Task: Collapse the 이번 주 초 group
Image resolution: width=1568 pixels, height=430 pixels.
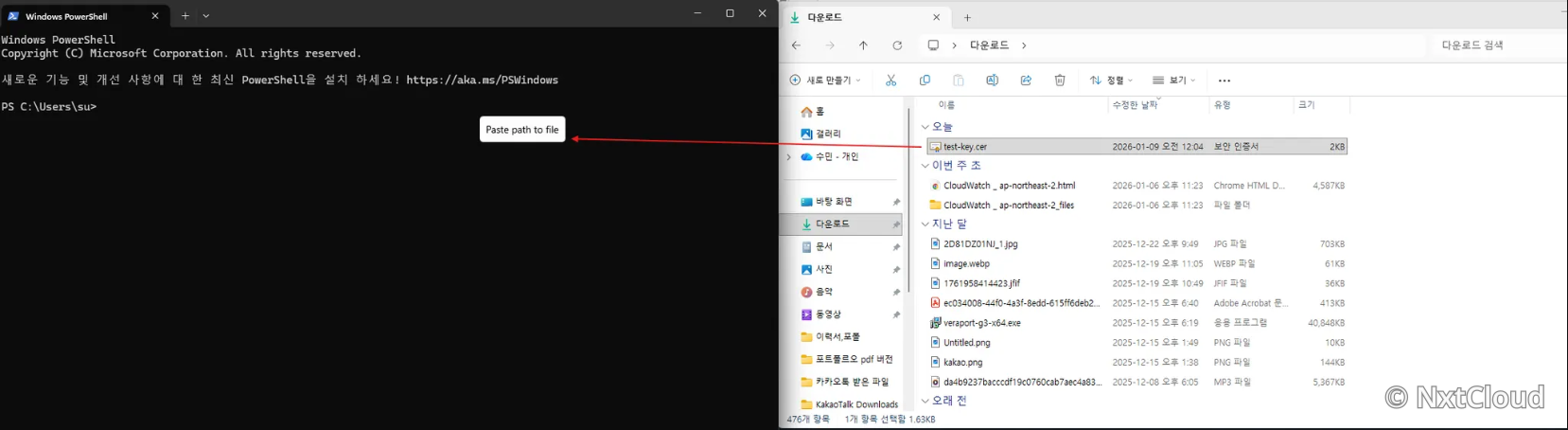Action: point(925,166)
